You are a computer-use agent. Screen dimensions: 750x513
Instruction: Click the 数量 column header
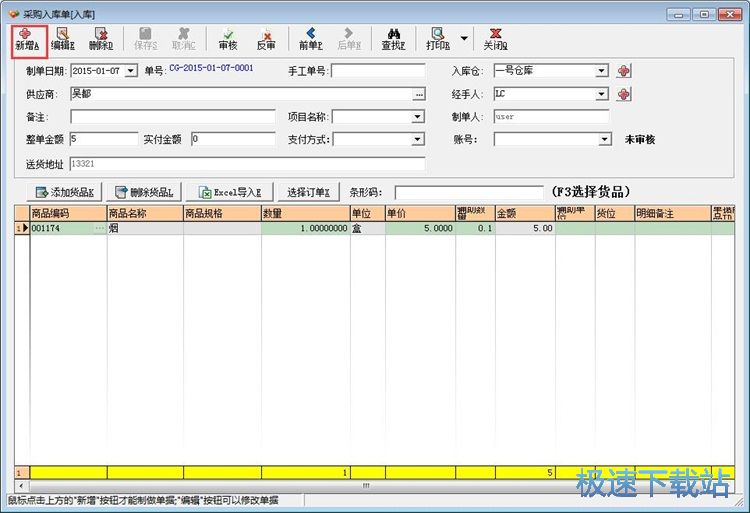point(306,213)
